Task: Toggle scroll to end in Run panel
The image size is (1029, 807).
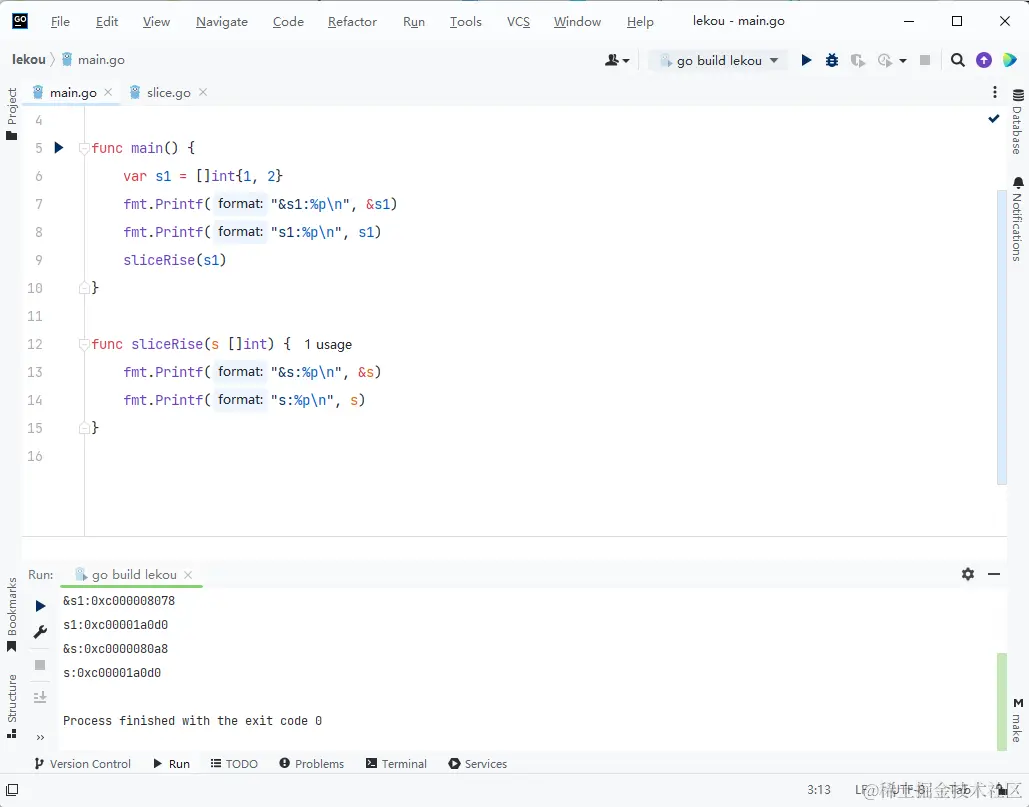Action: point(40,697)
